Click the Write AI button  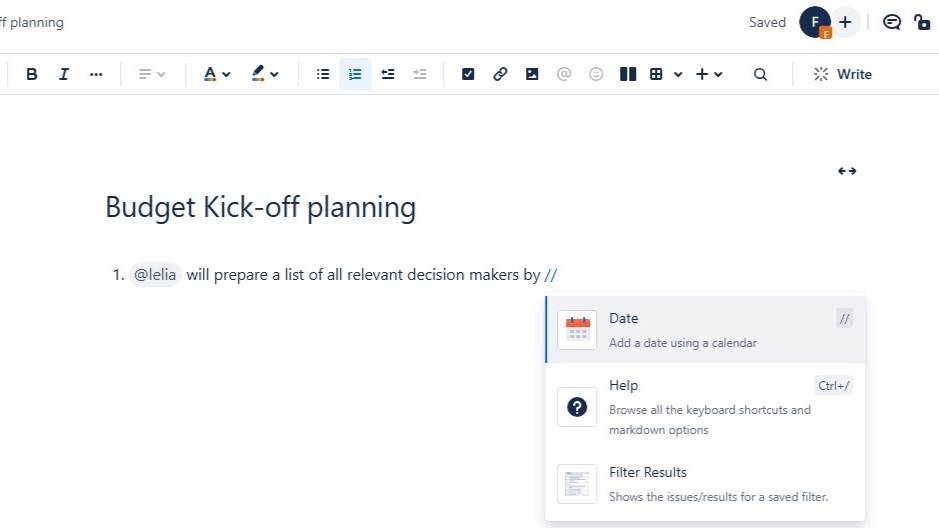pos(842,74)
